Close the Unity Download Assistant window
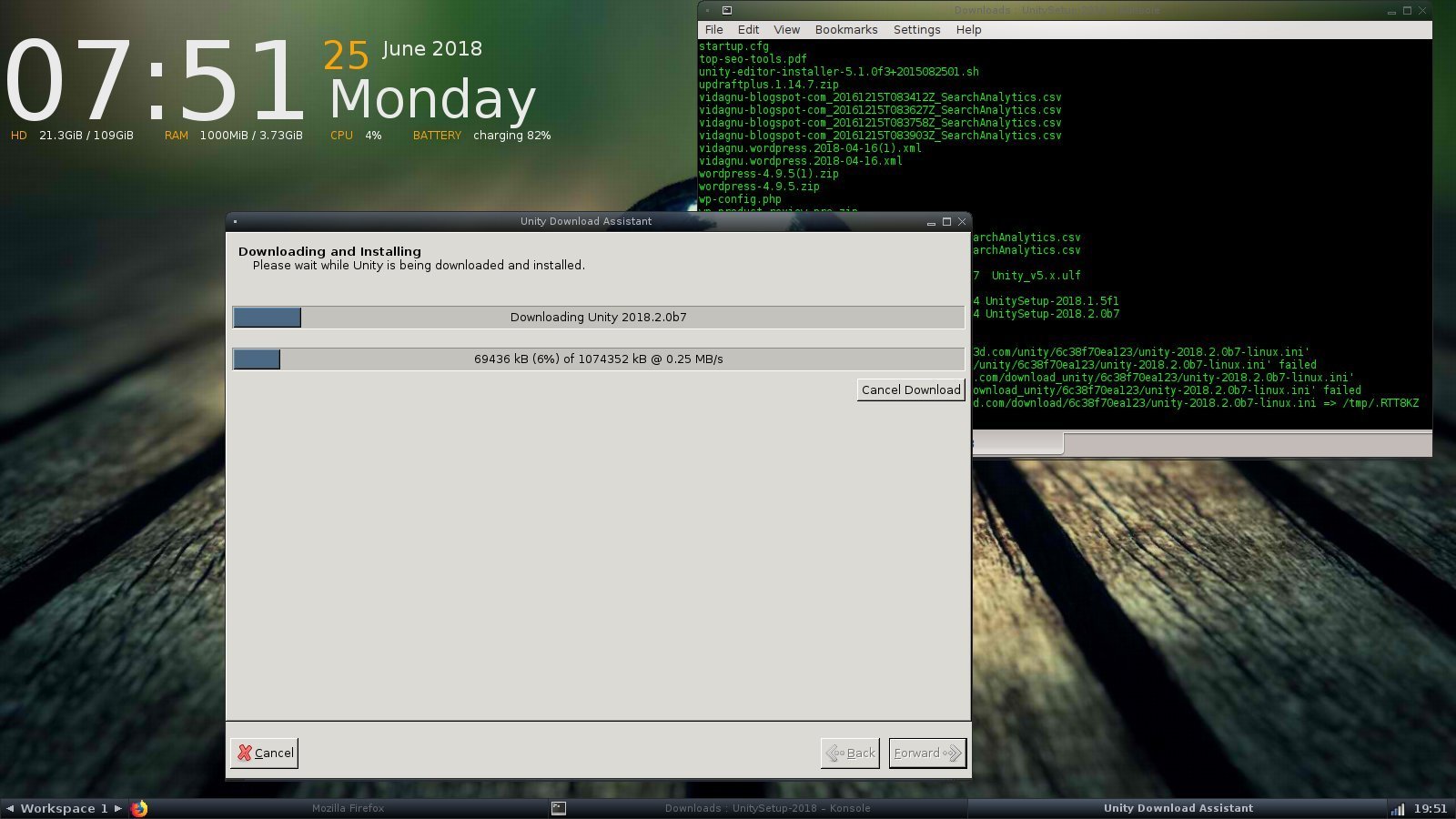The width and height of the screenshot is (1456, 819). [962, 221]
